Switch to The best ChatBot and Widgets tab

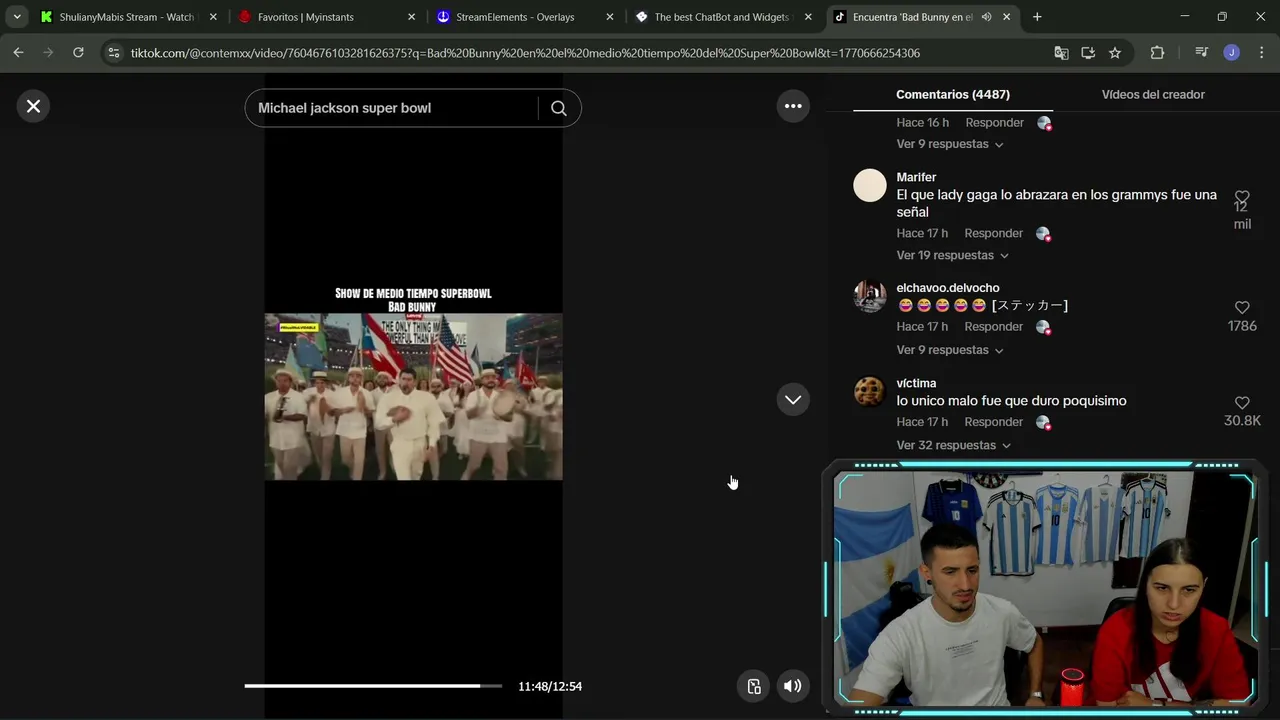click(x=723, y=17)
